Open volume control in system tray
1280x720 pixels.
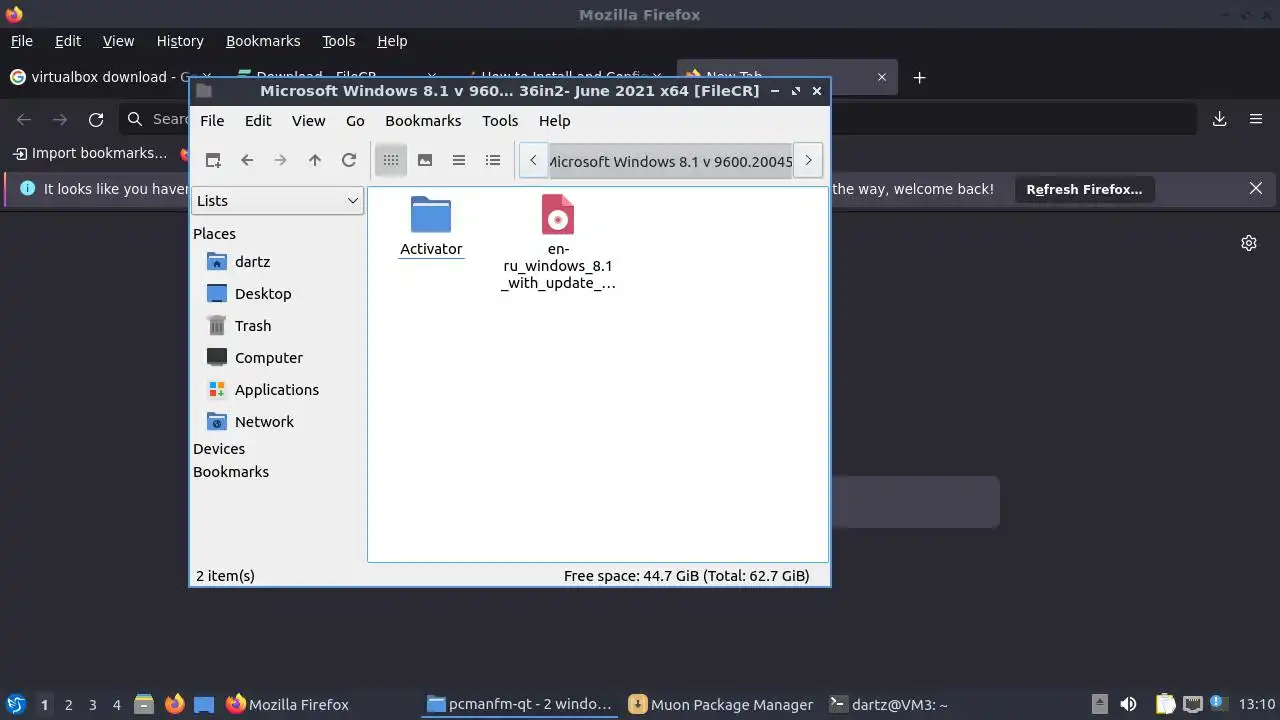1128,705
